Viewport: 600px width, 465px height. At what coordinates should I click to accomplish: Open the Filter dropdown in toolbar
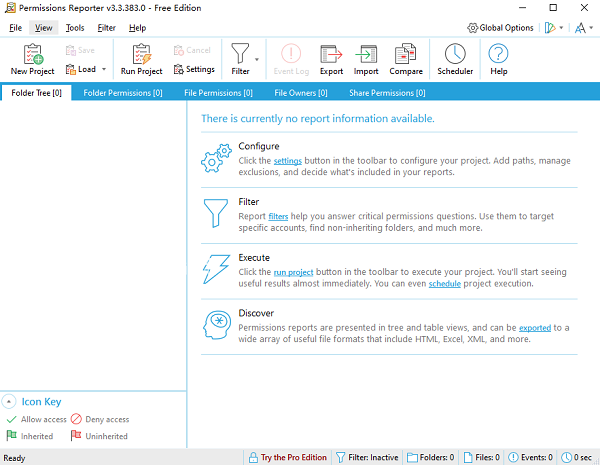tap(257, 60)
